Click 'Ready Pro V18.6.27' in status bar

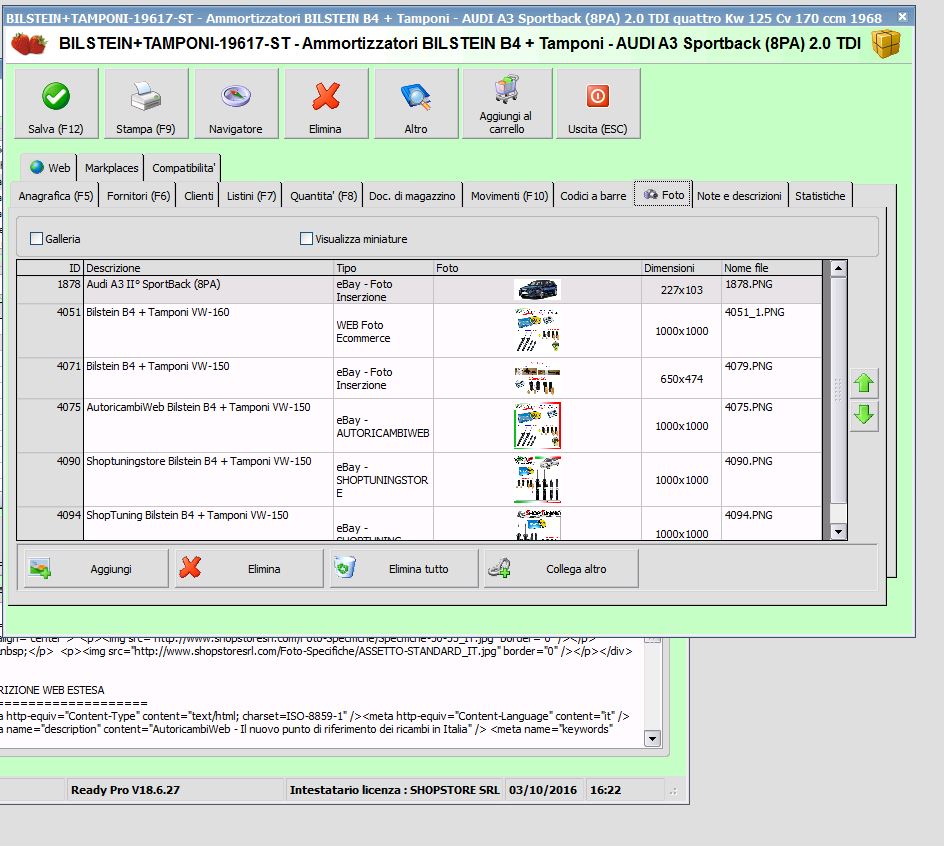click(x=125, y=790)
